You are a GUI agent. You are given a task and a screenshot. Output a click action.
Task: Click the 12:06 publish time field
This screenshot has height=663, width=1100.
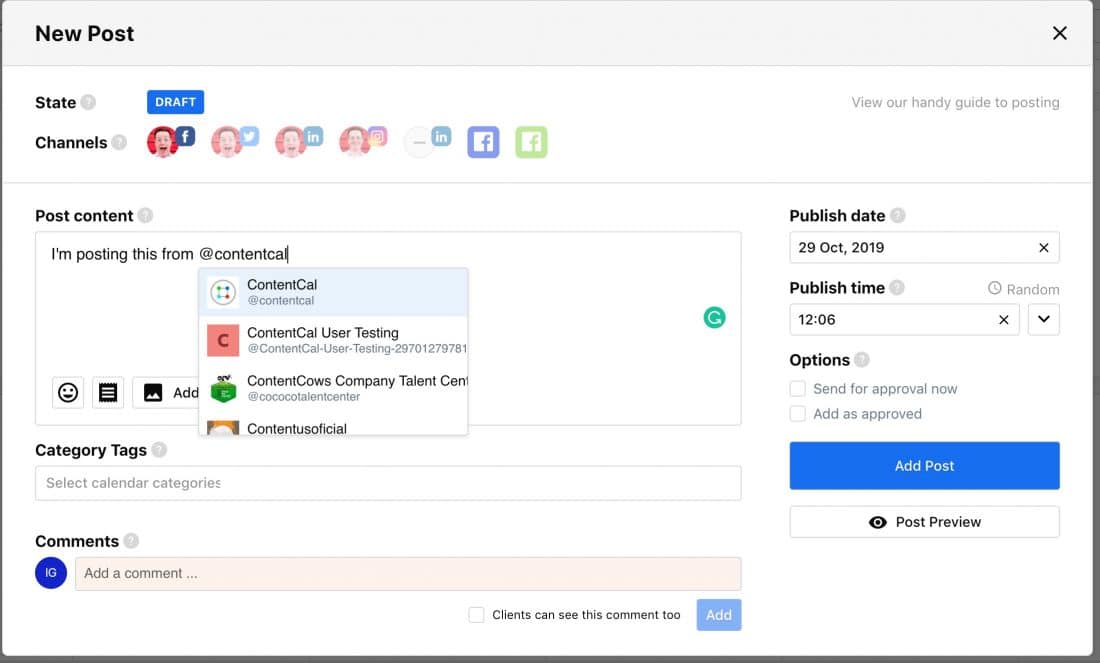pos(904,319)
